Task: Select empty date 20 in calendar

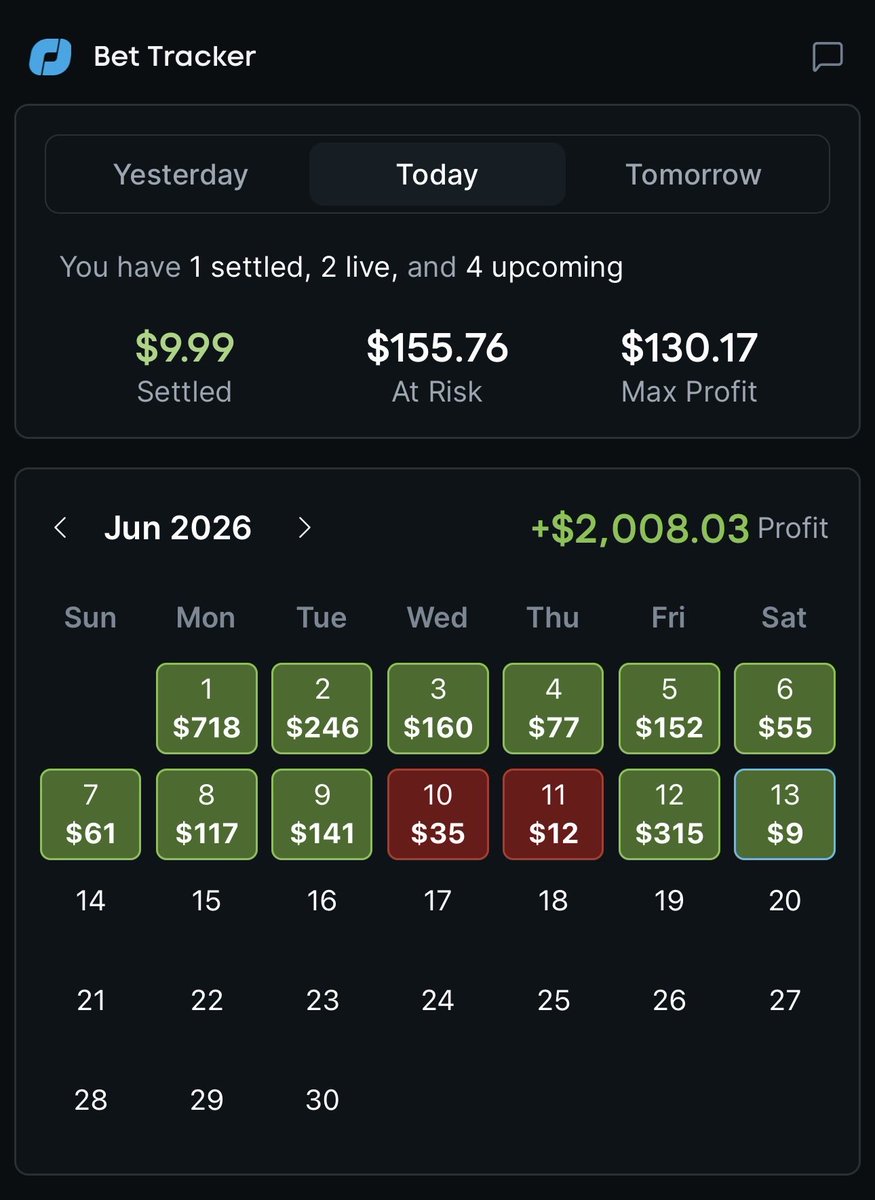Action: point(785,901)
